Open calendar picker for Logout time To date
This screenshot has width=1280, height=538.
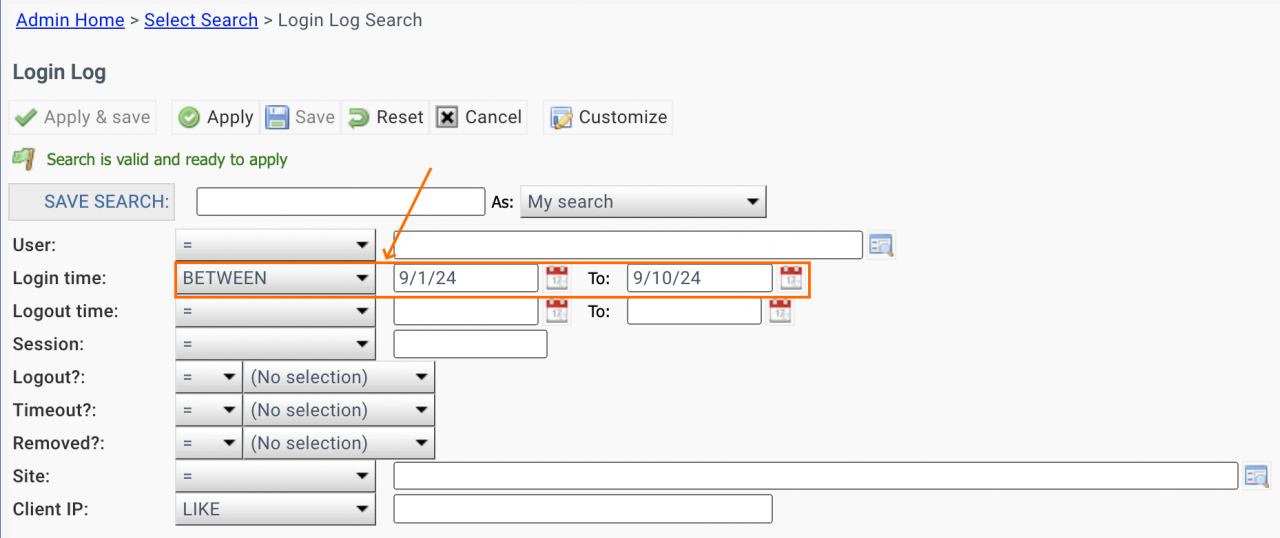[780, 311]
